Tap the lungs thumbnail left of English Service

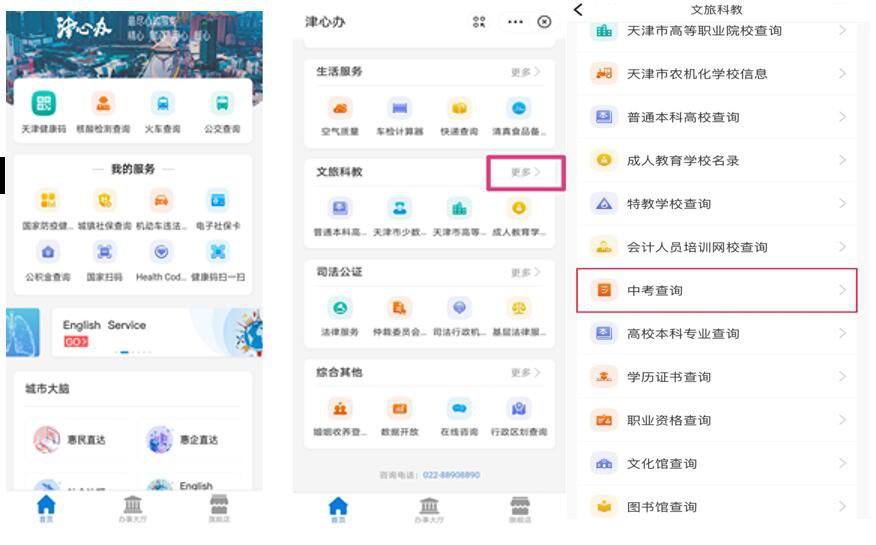(23, 332)
